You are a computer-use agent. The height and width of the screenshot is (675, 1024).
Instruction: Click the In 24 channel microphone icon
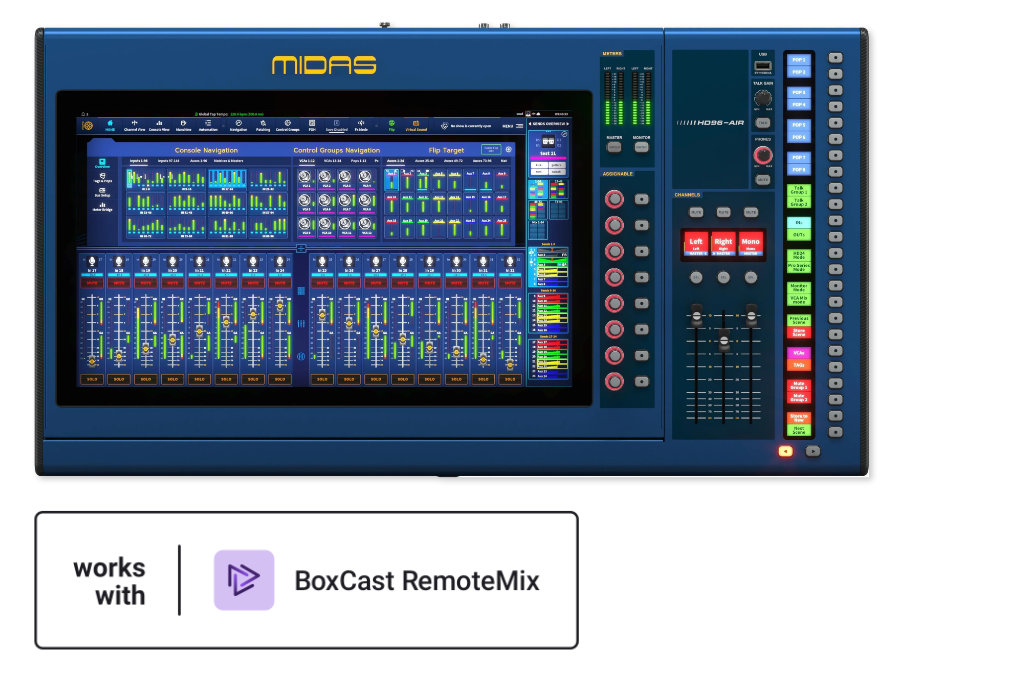point(280,262)
